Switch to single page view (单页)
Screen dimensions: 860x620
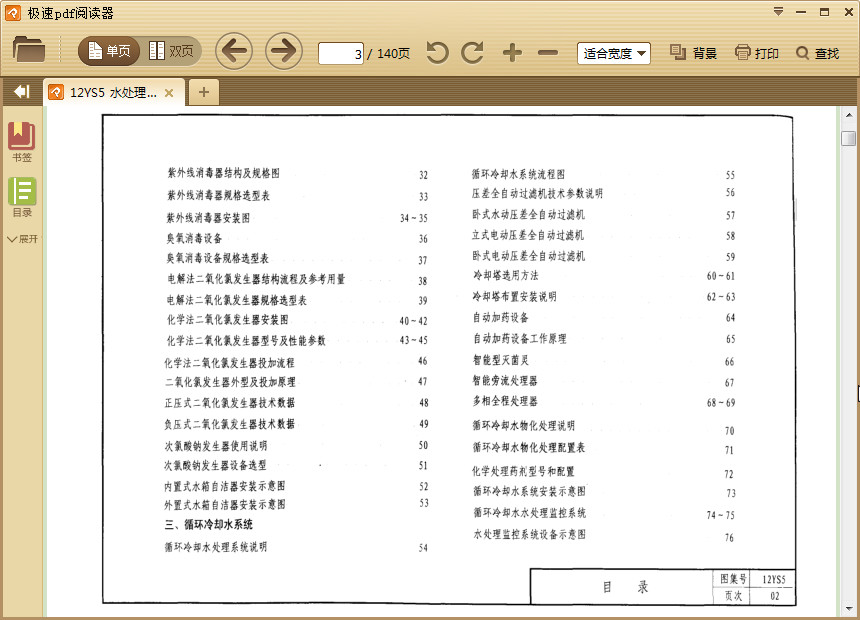pyautogui.click(x=109, y=51)
